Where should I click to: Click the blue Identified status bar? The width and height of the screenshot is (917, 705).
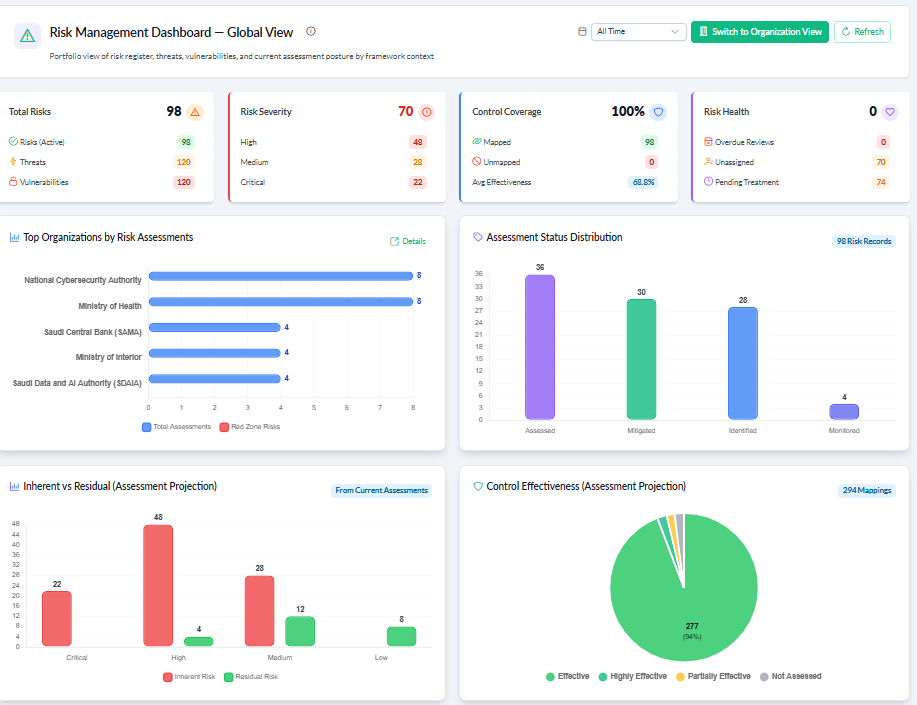click(743, 363)
